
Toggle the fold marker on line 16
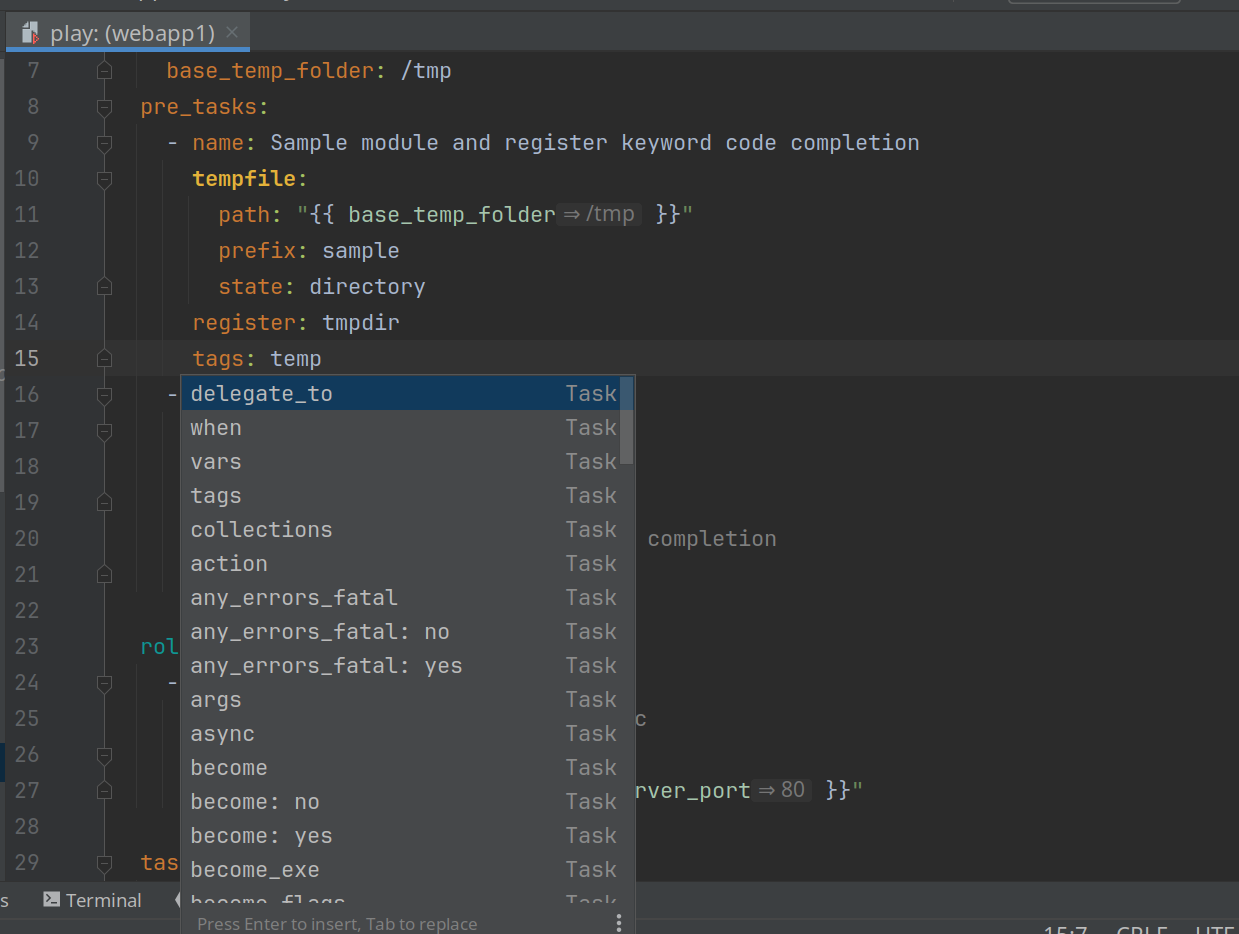[x=104, y=395]
